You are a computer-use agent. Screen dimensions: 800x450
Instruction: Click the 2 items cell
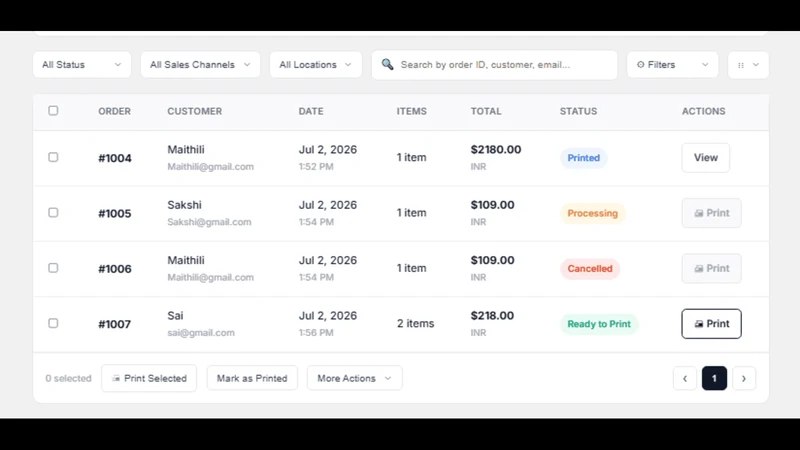pos(416,323)
